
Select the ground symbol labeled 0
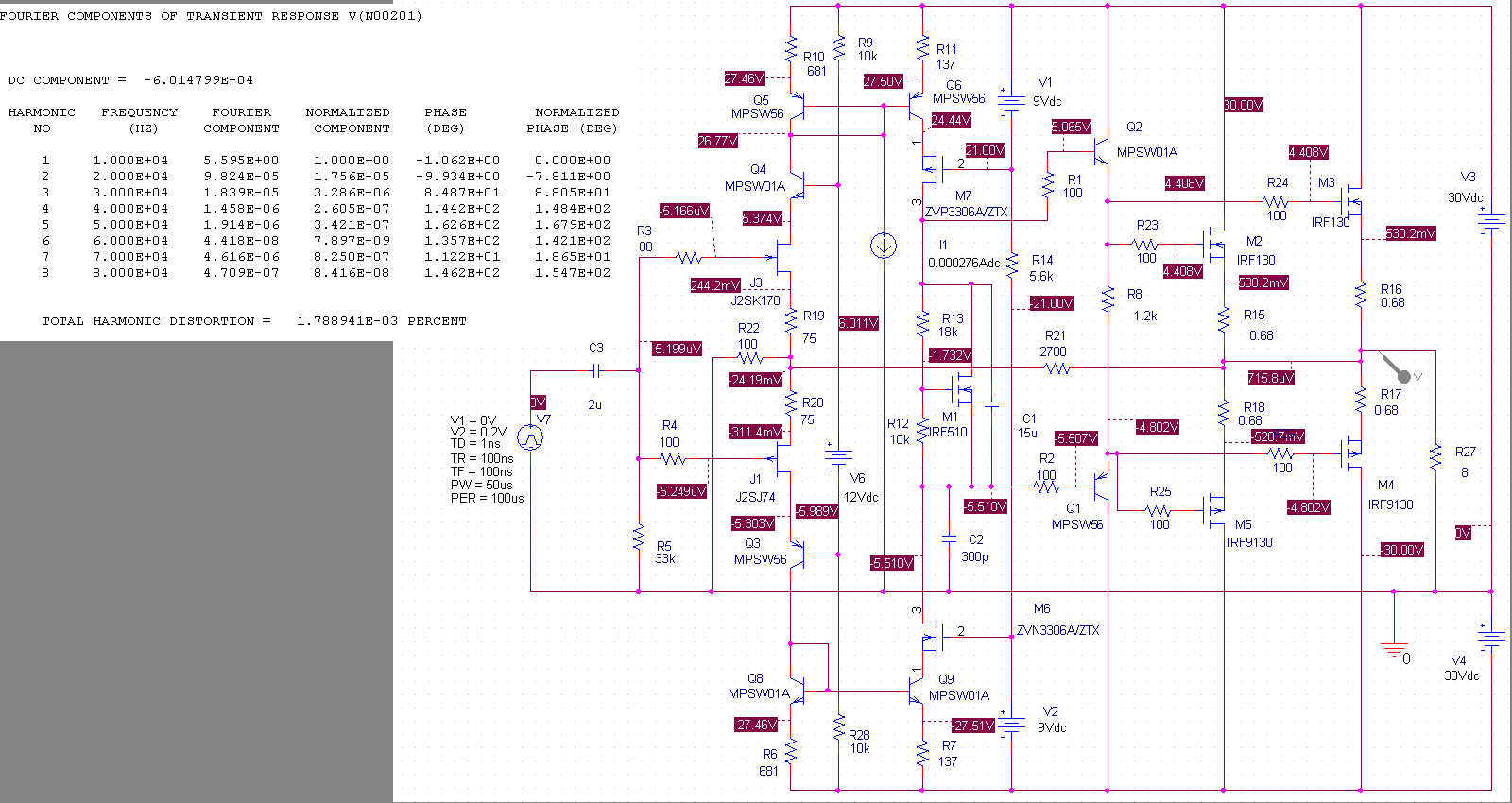(1394, 650)
